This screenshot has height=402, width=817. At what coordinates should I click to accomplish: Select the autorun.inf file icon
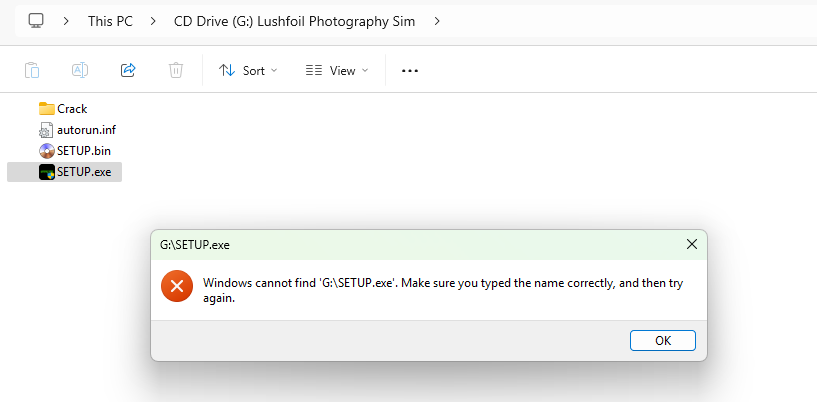(46, 130)
